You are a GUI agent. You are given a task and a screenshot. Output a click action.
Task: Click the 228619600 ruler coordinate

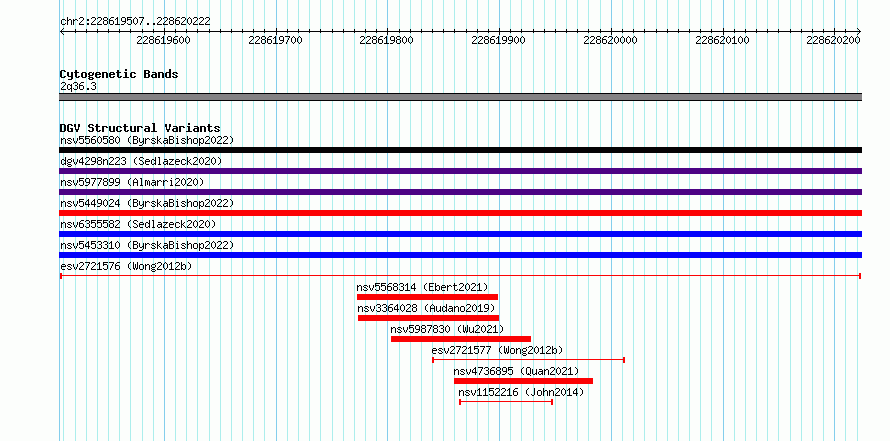tap(163, 40)
